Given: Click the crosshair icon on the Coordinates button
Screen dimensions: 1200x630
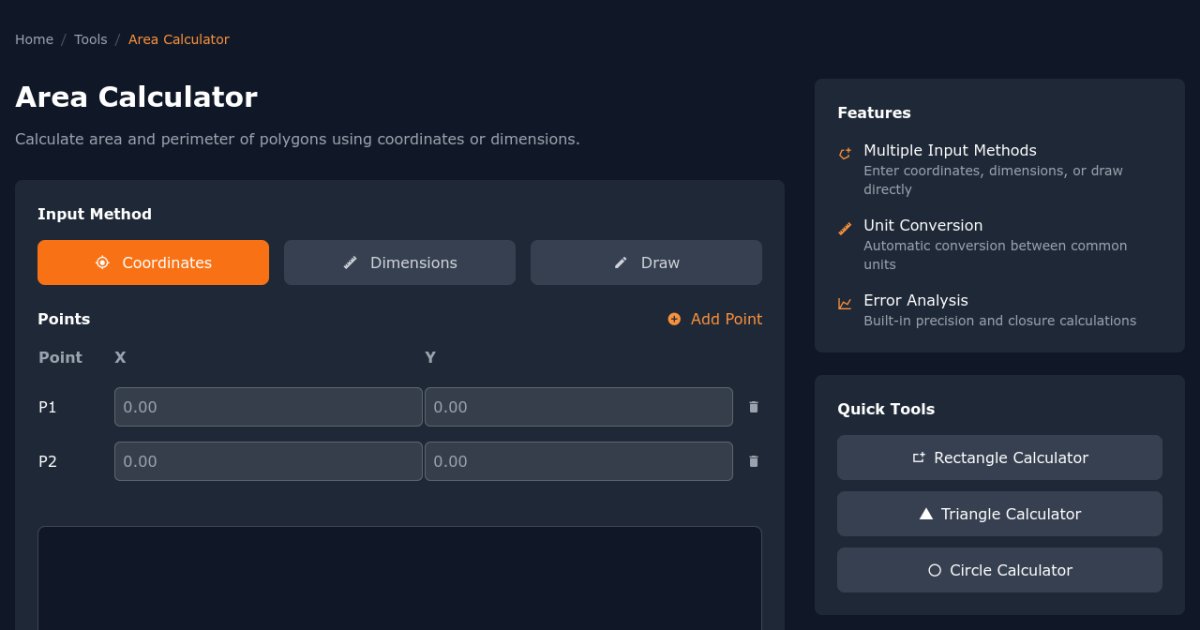Looking at the screenshot, I should pyautogui.click(x=102, y=262).
